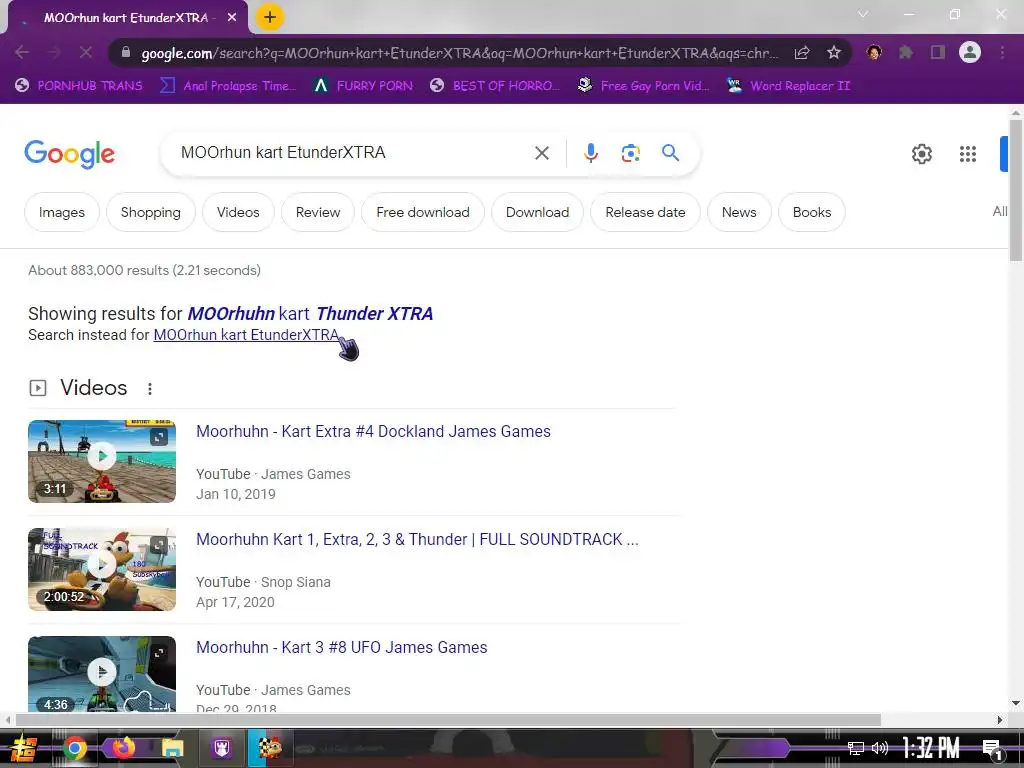Select the Release date filter chip
The width and height of the screenshot is (1024, 768).
[645, 212]
